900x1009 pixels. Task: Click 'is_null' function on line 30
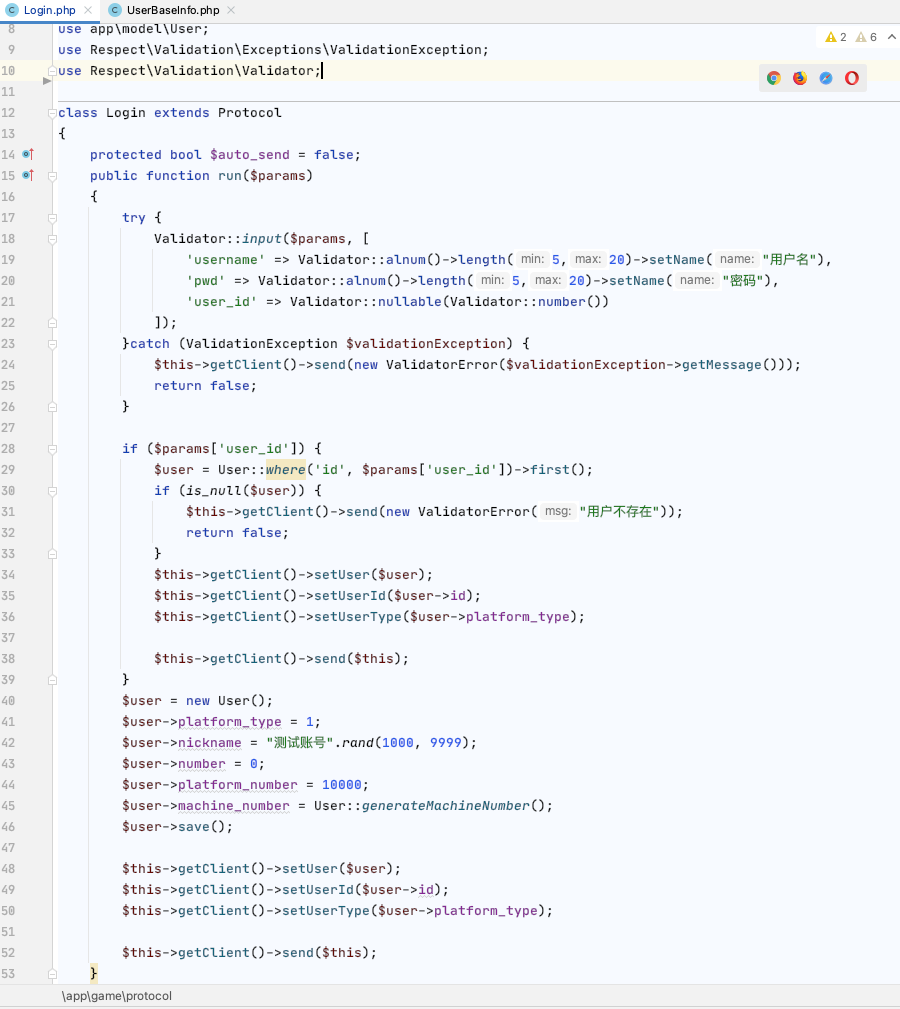click(214, 491)
